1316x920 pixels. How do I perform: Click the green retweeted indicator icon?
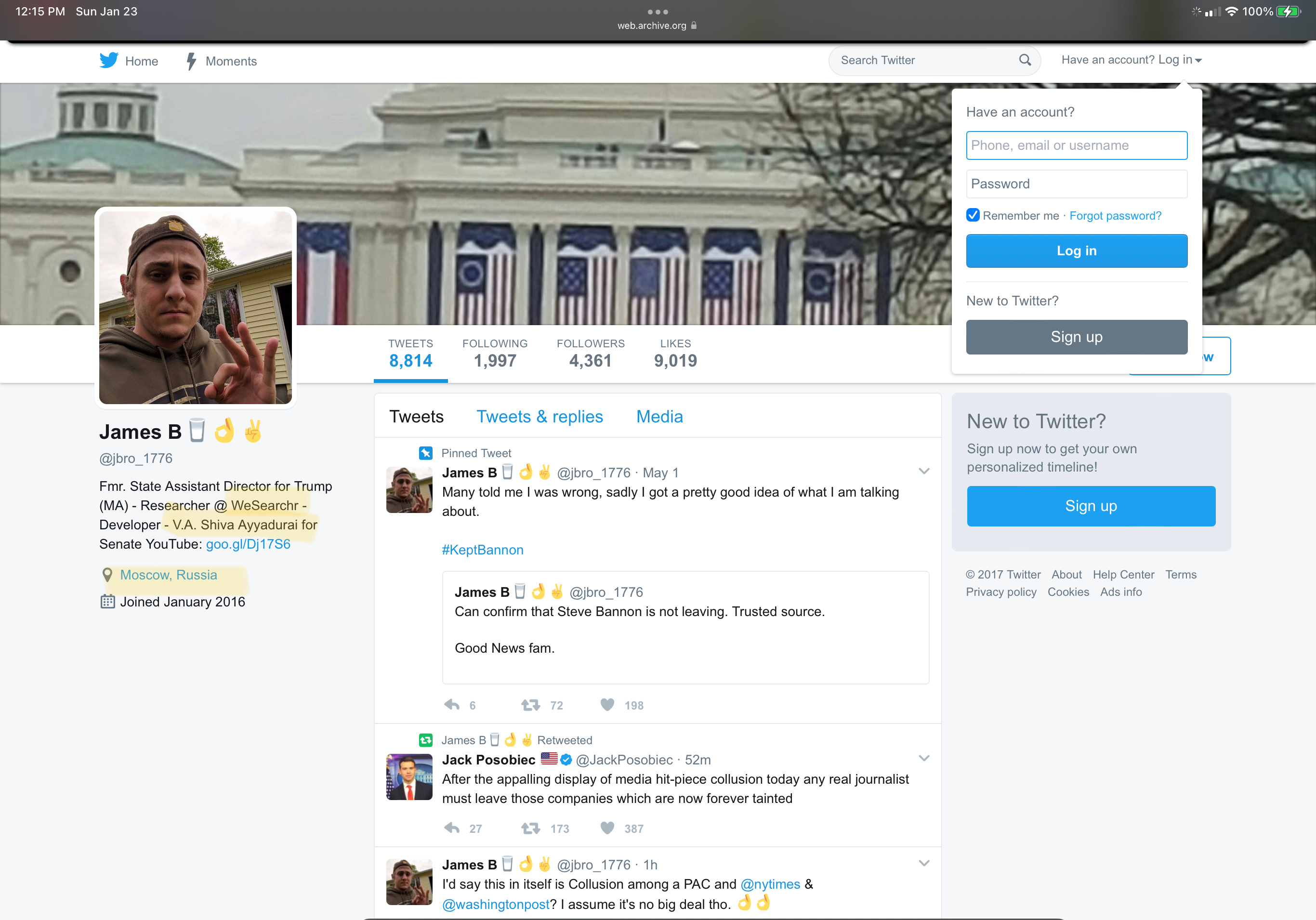coord(425,740)
